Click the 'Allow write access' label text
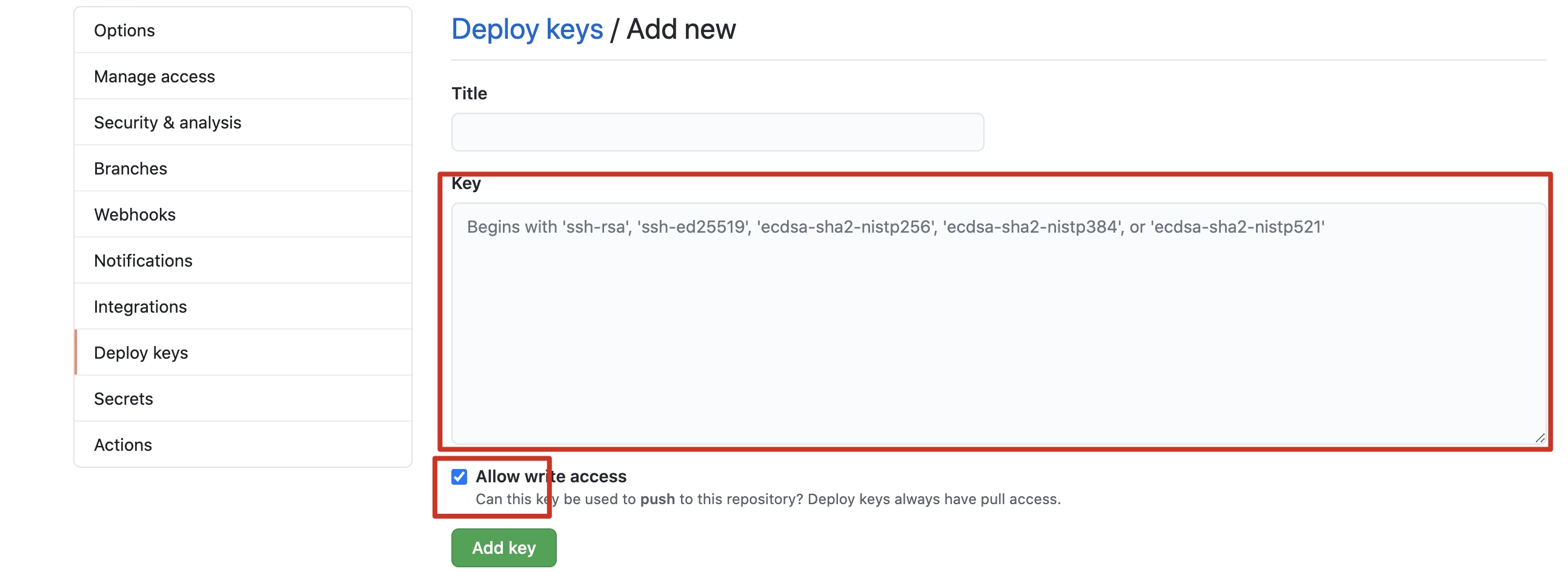This screenshot has width=1568, height=572. point(551,476)
